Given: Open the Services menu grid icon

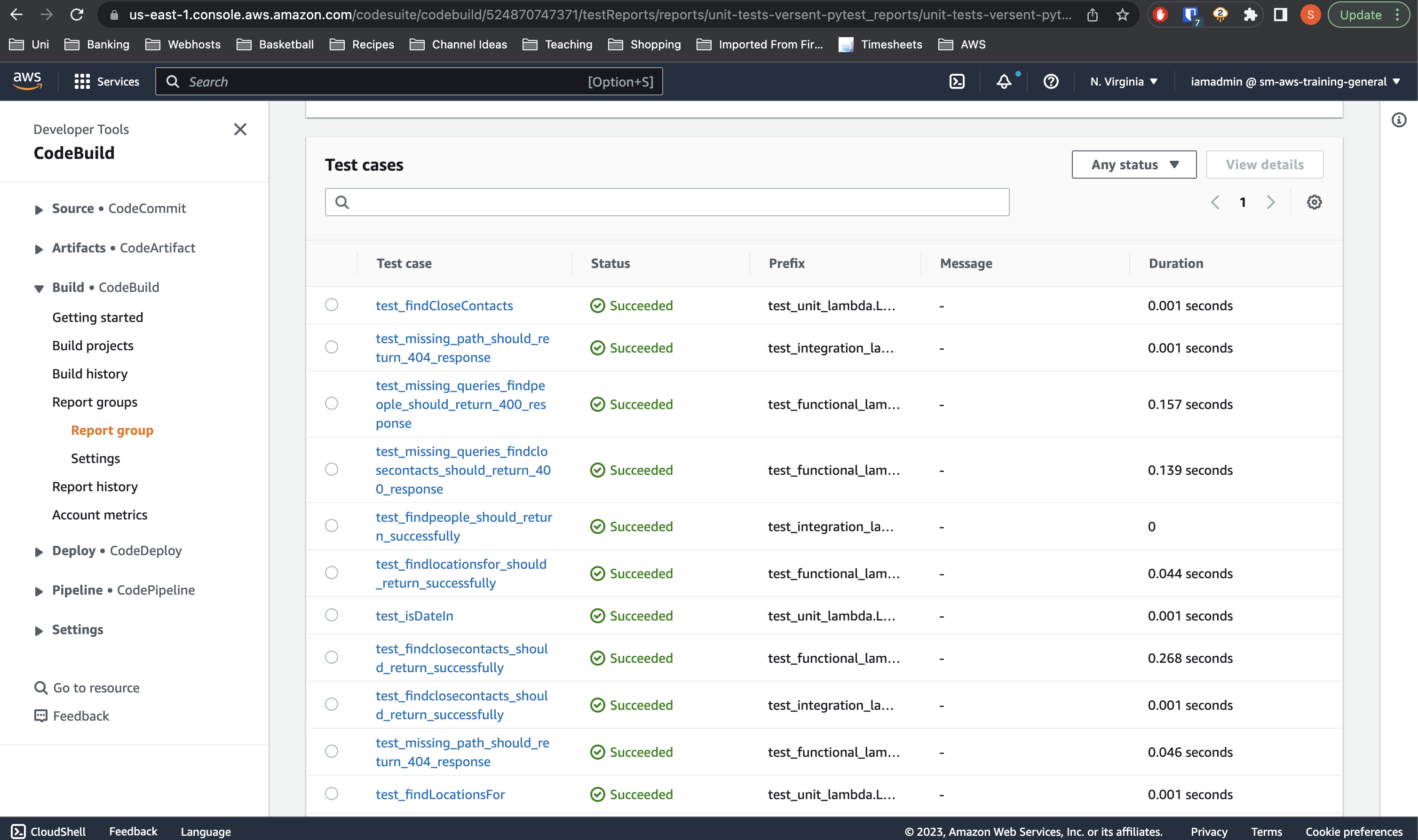Looking at the screenshot, I should 81,81.
